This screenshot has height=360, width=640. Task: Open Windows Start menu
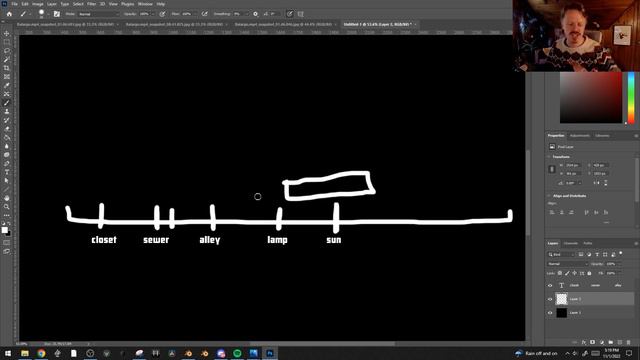coord(8,353)
